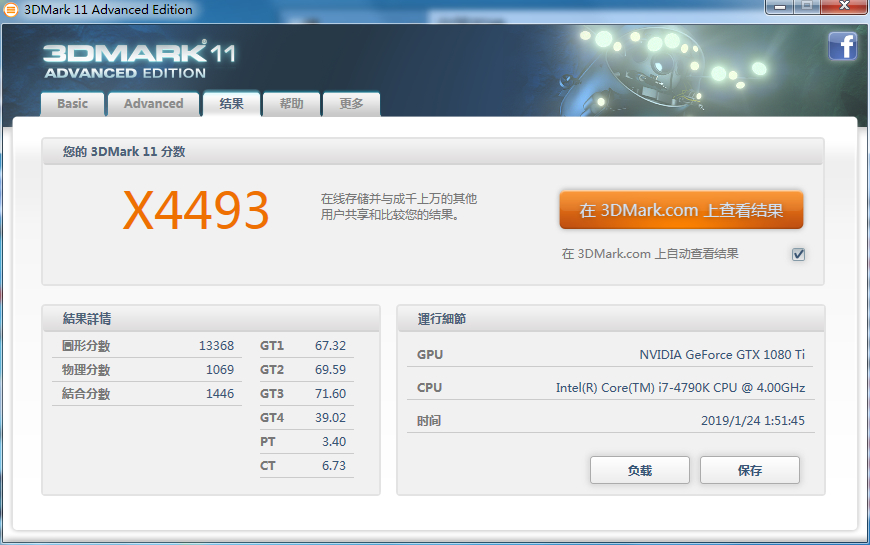Click the 时间 label
This screenshot has width=870, height=545.
(x=429, y=421)
